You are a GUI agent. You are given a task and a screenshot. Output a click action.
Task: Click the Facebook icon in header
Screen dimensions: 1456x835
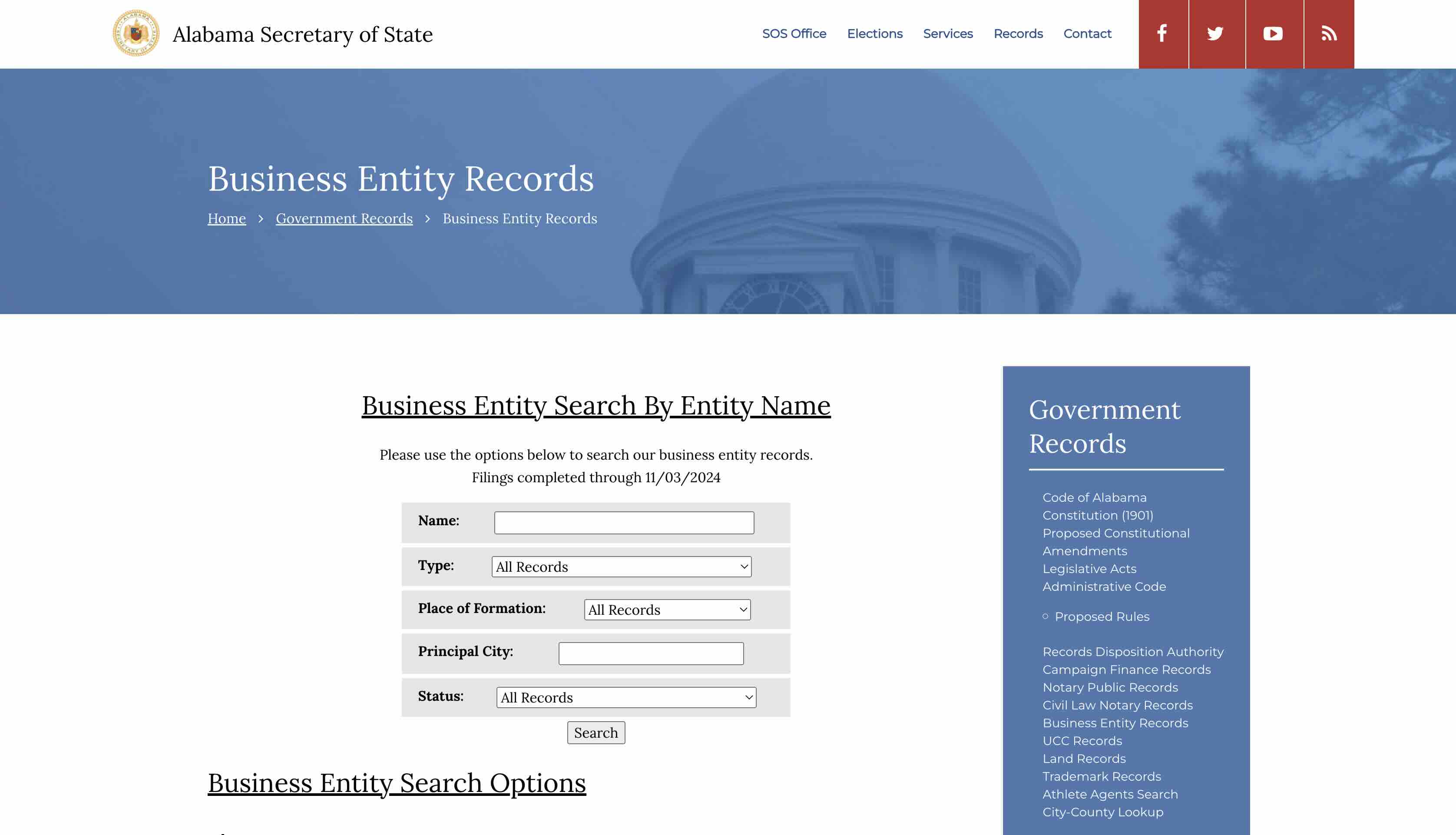click(x=1163, y=34)
